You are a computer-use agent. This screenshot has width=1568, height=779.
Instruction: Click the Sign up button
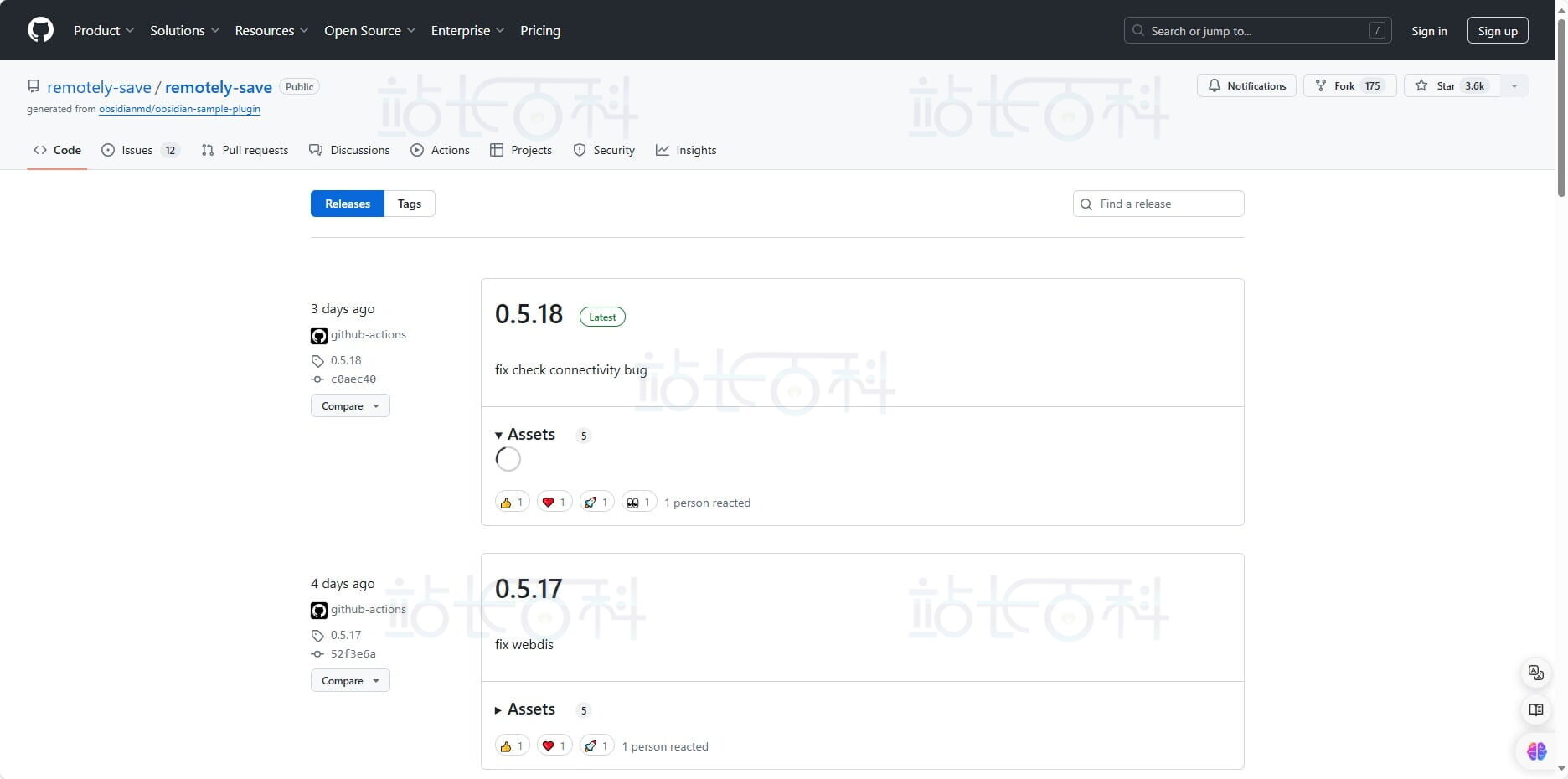pyautogui.click(x=1498, y=30)
